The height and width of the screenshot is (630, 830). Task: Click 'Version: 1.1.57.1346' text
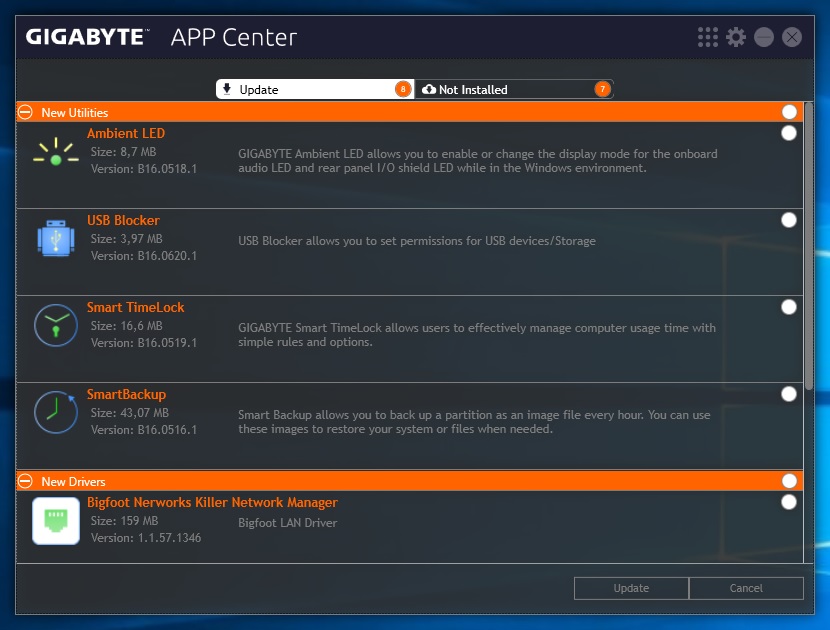point(146,538)
